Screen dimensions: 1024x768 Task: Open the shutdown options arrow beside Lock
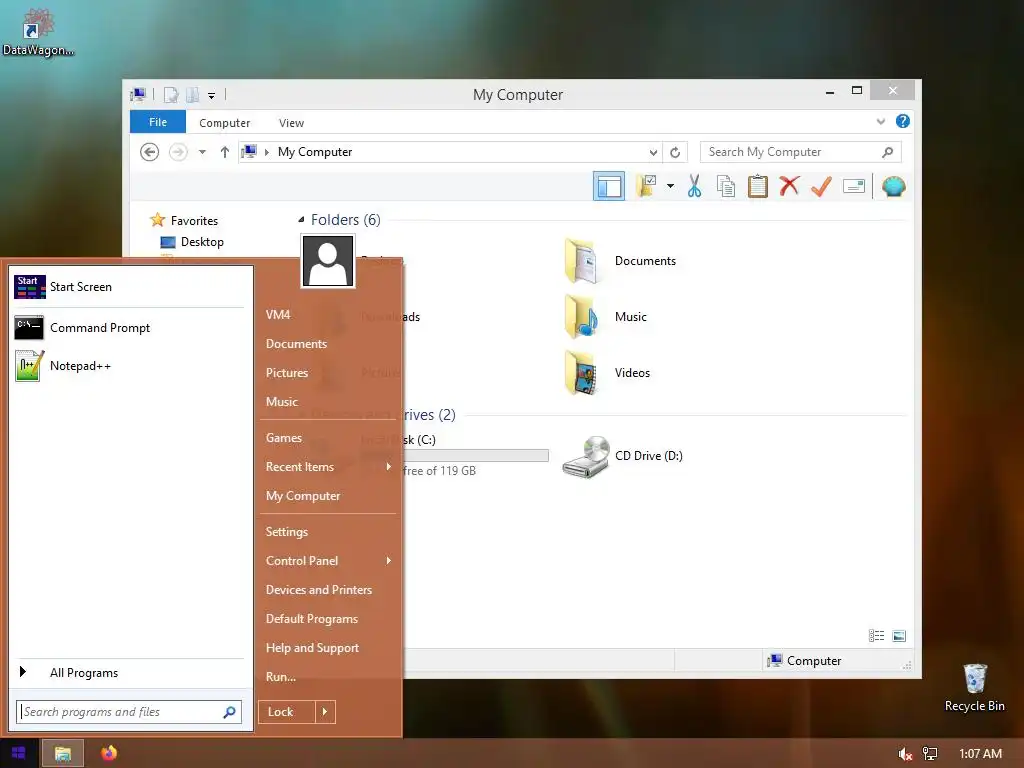click(325, 712)
